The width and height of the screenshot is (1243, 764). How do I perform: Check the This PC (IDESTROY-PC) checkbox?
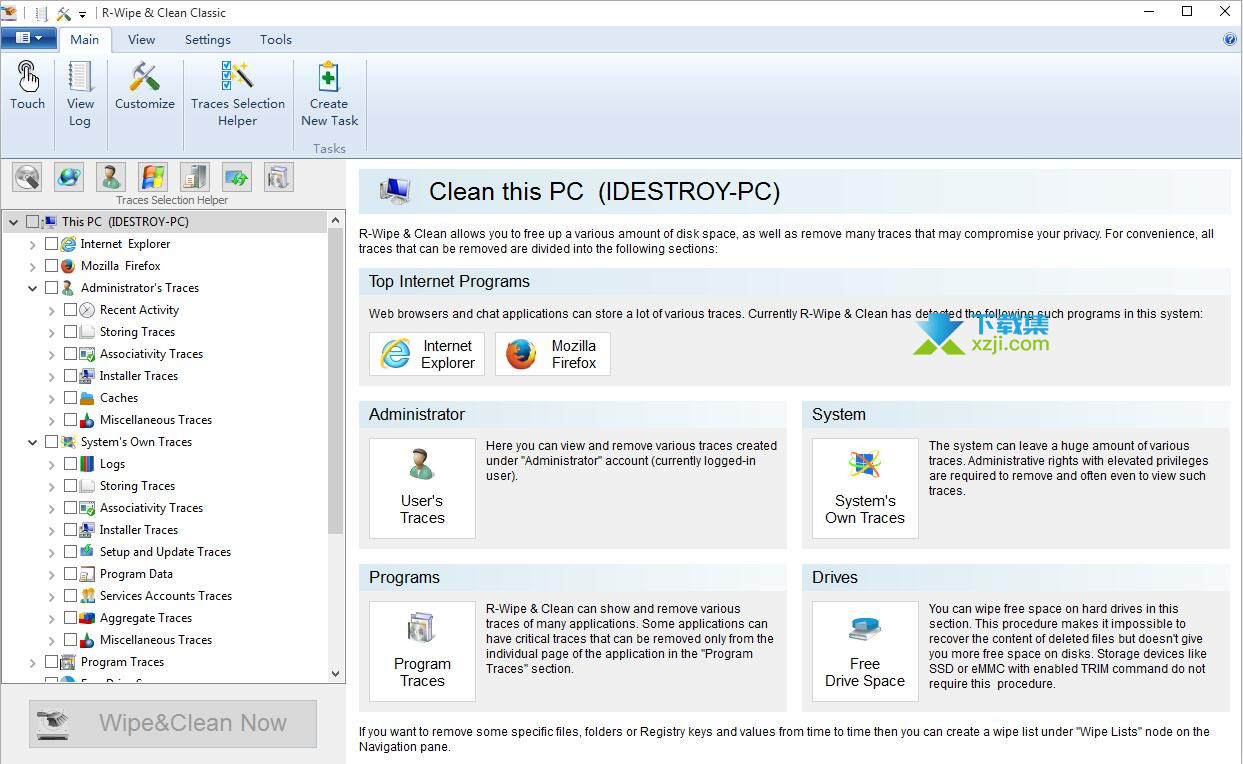33,222
